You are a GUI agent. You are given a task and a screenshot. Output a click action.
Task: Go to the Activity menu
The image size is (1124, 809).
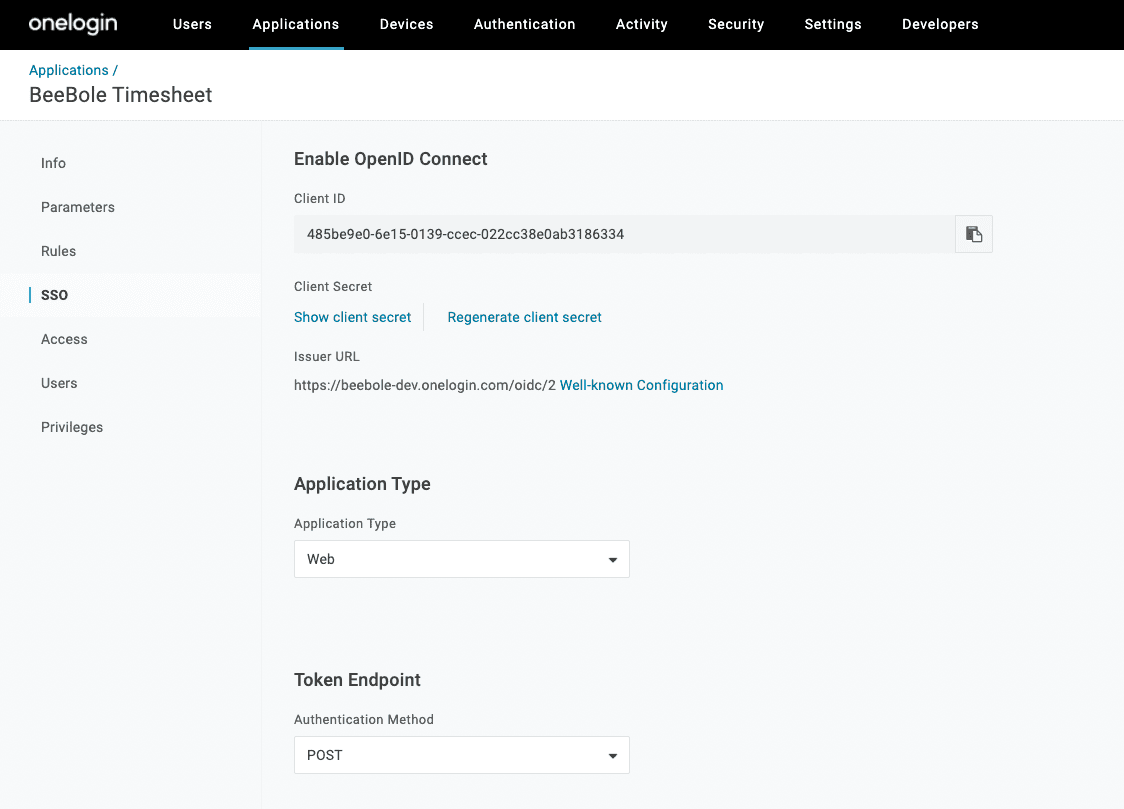pos(641,24)
